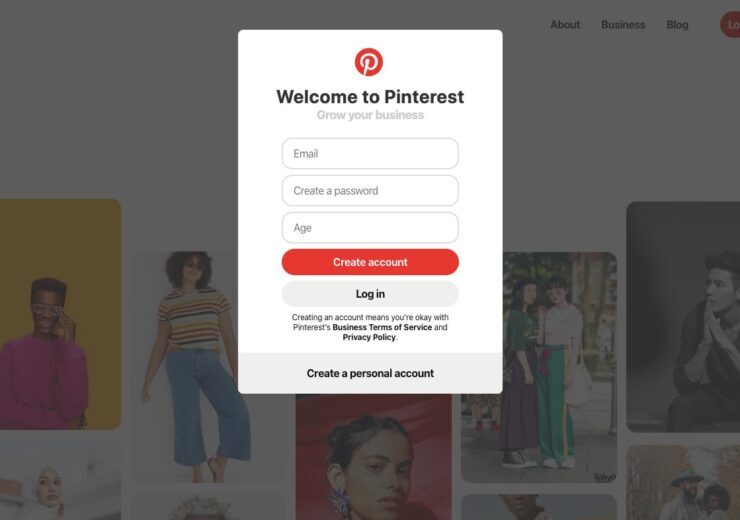Submit with the red Create account button
740x520 pixels.
[370, 262]
